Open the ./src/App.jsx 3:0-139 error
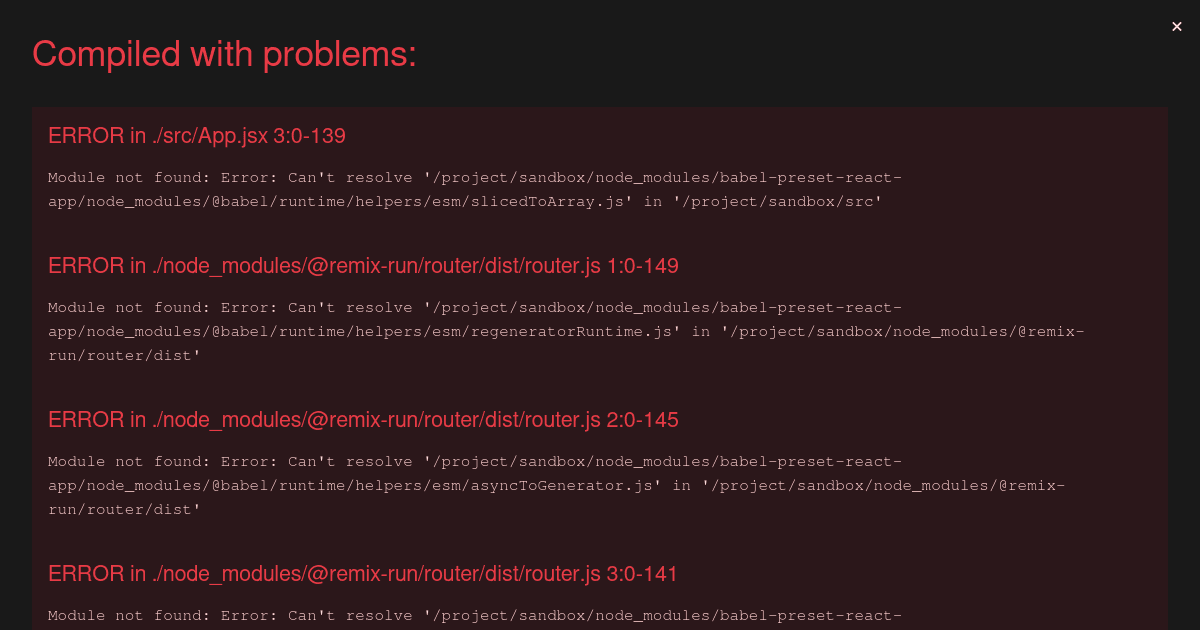Screen dimensions: 1200x630 tap(197, 136)
